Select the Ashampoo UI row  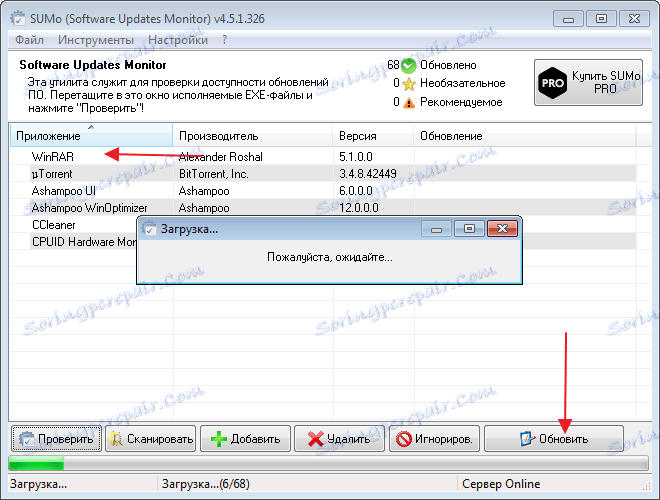pos(322,191)
